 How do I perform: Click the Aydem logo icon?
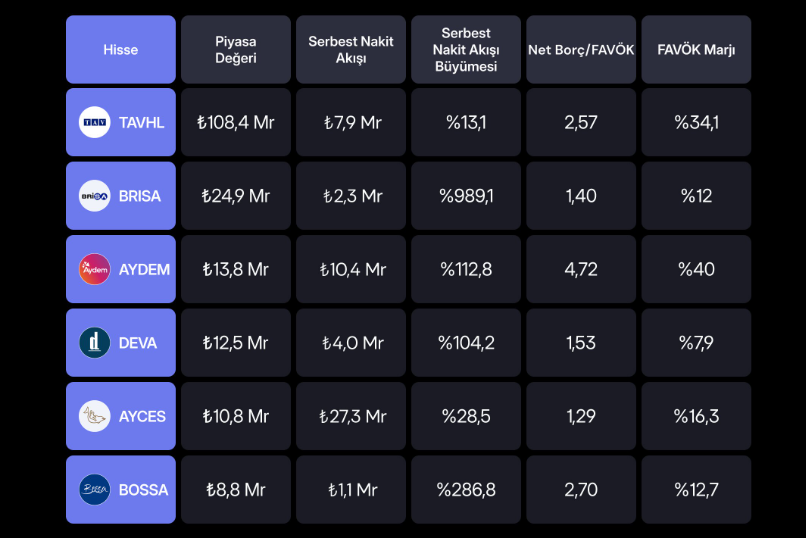tap(95, 269)
